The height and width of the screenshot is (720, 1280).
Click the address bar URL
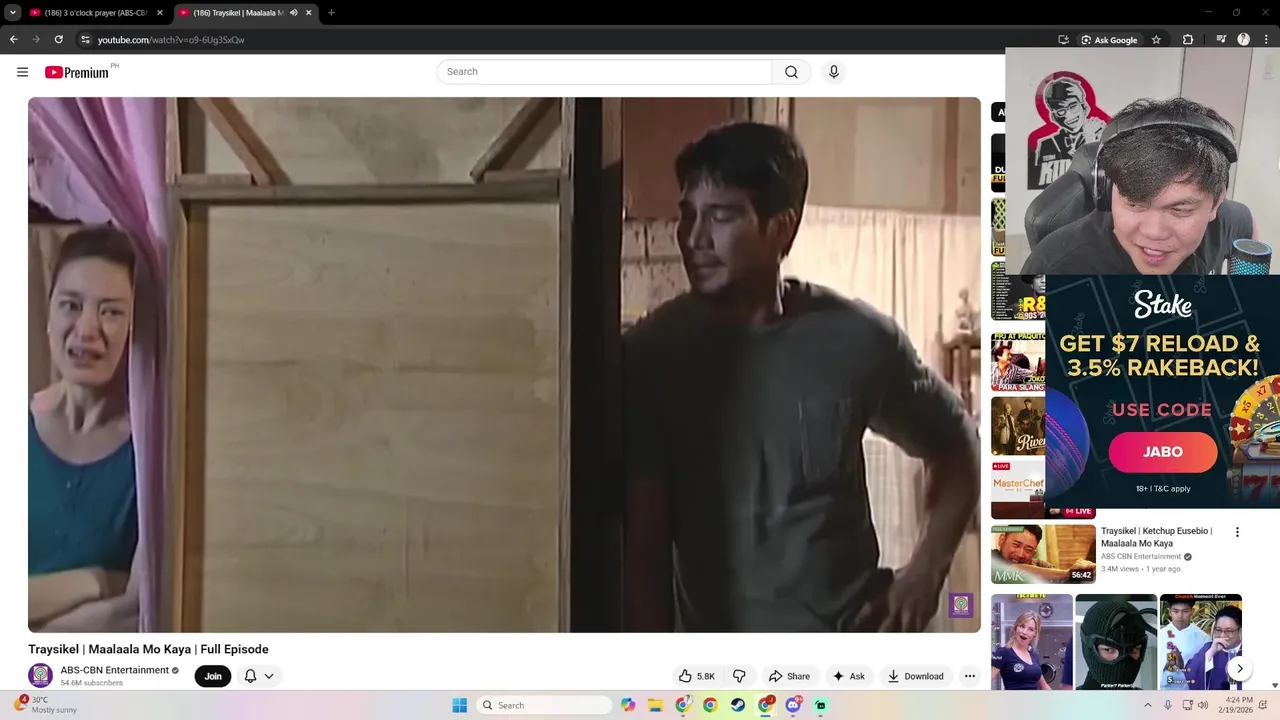171,40
